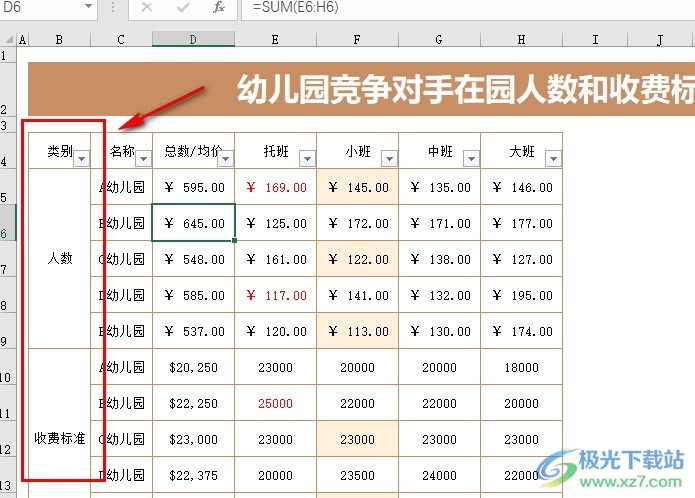Click B幼儿园 in row 6
This screenshot has width=695, height=498.
coord(121,223)
